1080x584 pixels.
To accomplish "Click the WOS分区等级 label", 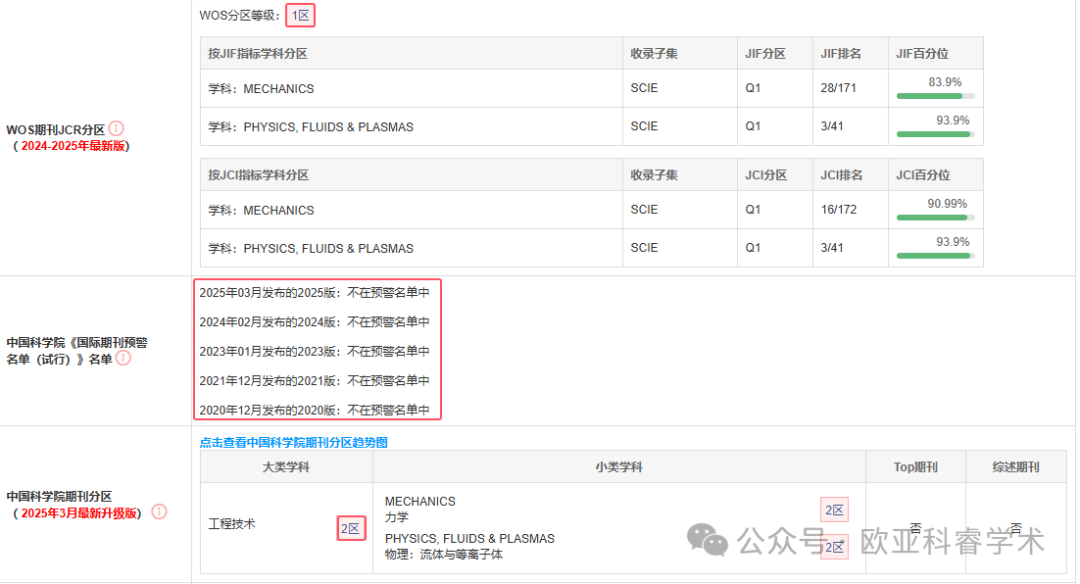I will click(240, 15).
